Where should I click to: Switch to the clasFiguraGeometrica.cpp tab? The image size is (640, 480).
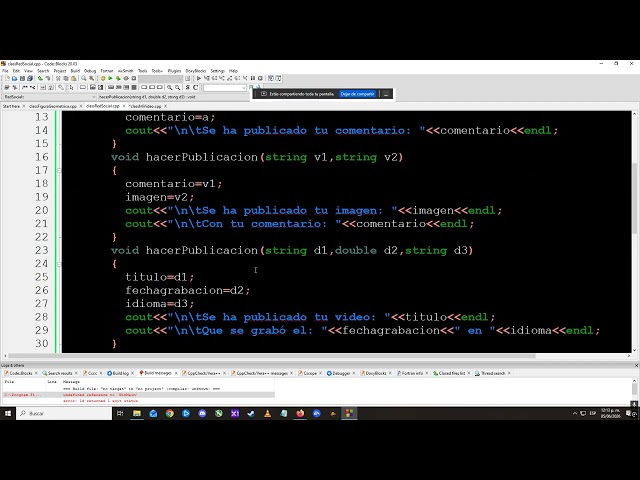point(53,106)
